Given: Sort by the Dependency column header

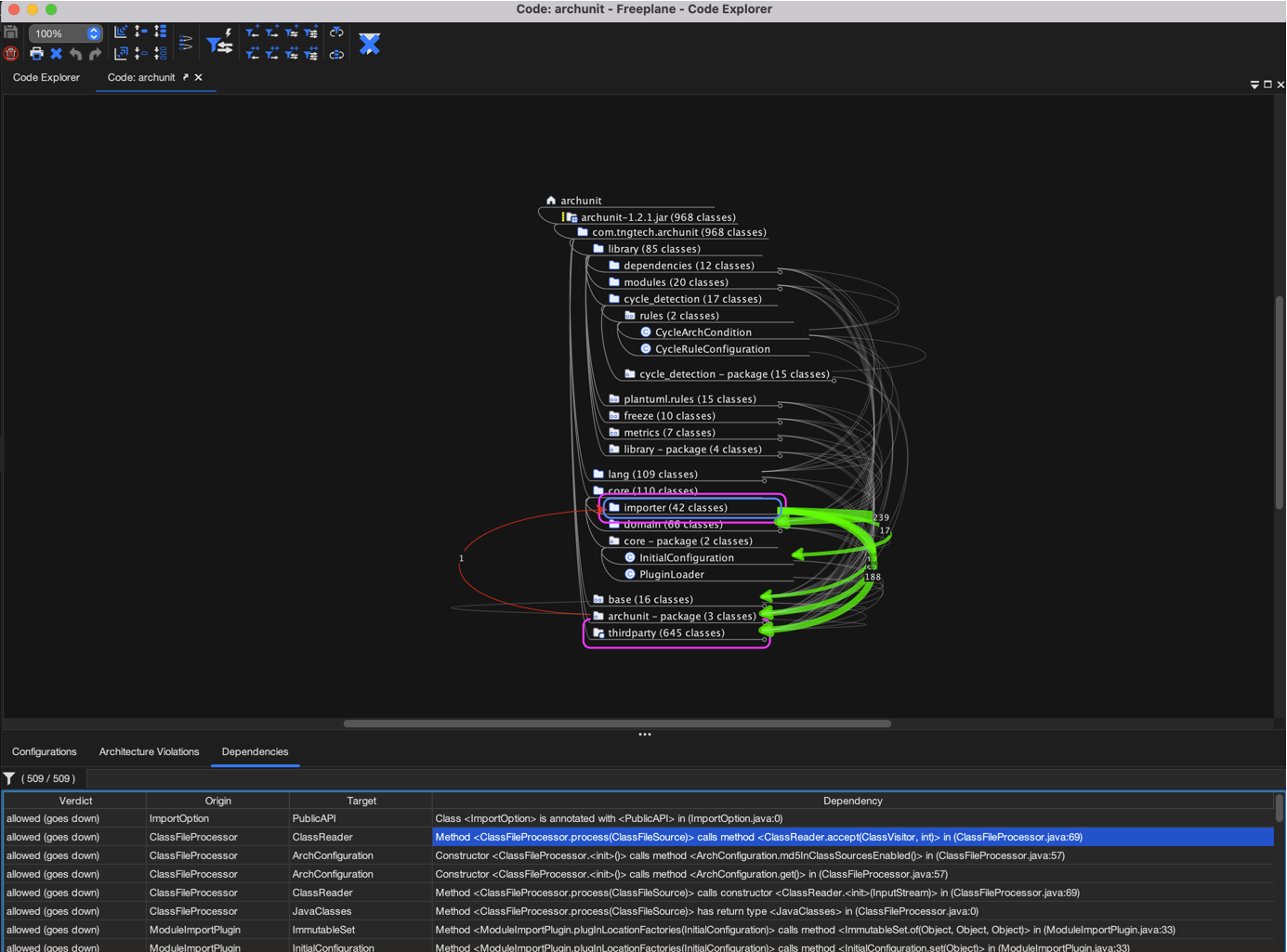Looking at the screenshot, I should 853,801.
